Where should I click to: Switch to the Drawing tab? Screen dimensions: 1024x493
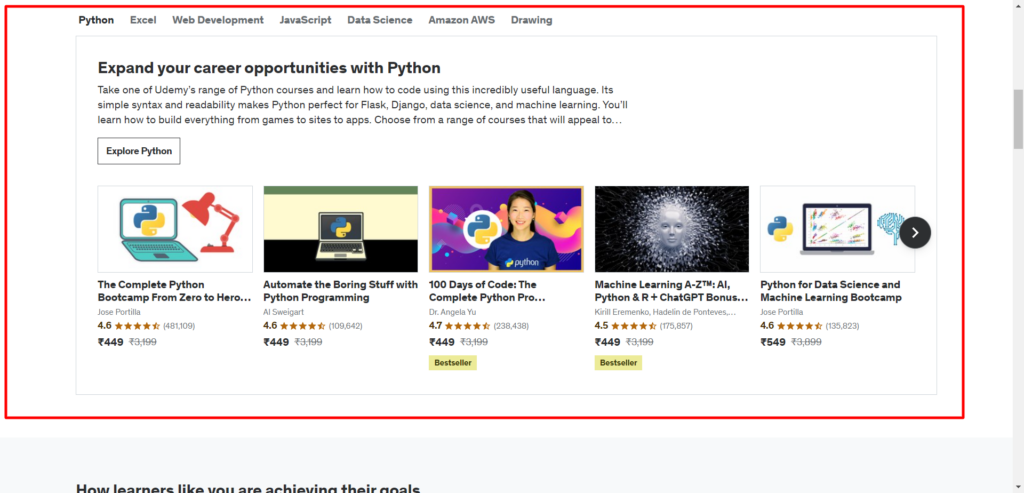[532, 20]
